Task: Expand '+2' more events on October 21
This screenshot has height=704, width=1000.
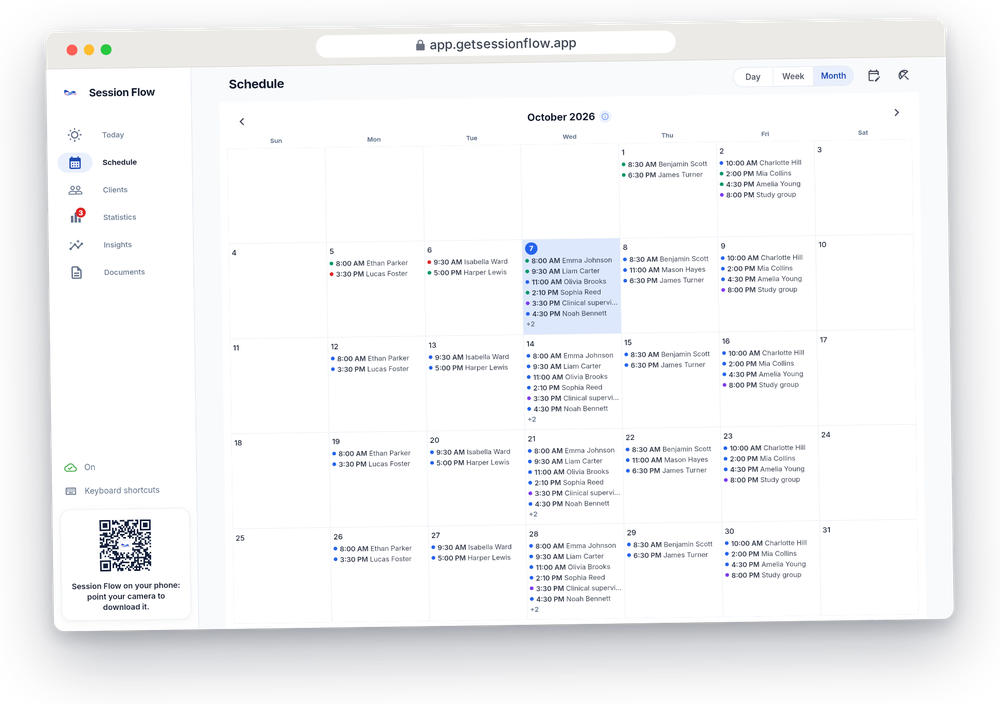Action: [533, 515]
